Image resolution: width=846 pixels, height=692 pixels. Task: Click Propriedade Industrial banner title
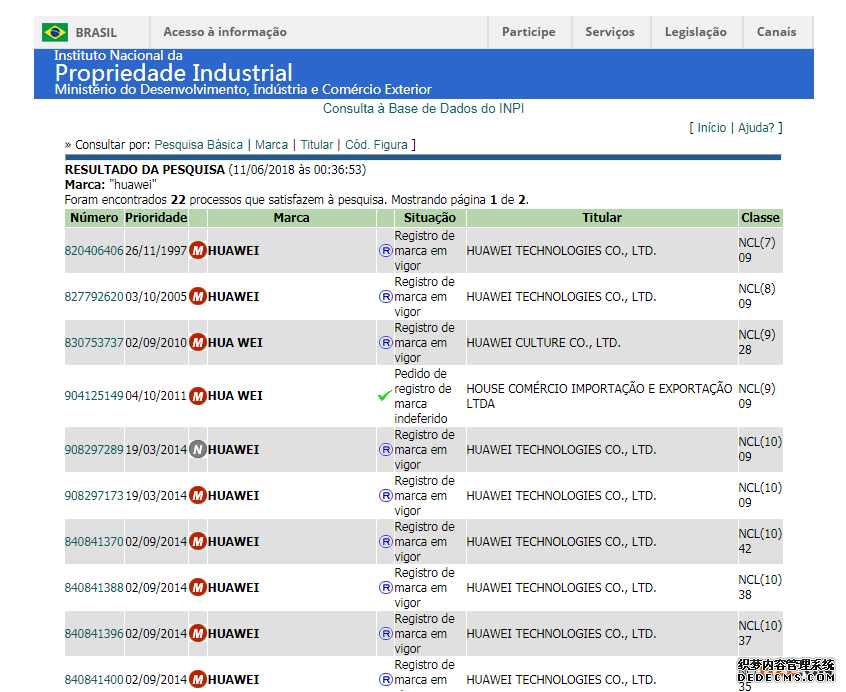pos(174,73)
